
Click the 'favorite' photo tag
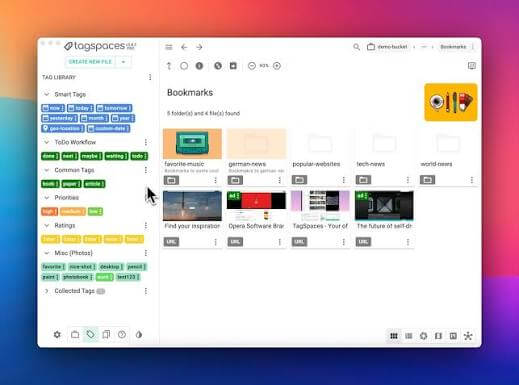(x=53, y=267)
